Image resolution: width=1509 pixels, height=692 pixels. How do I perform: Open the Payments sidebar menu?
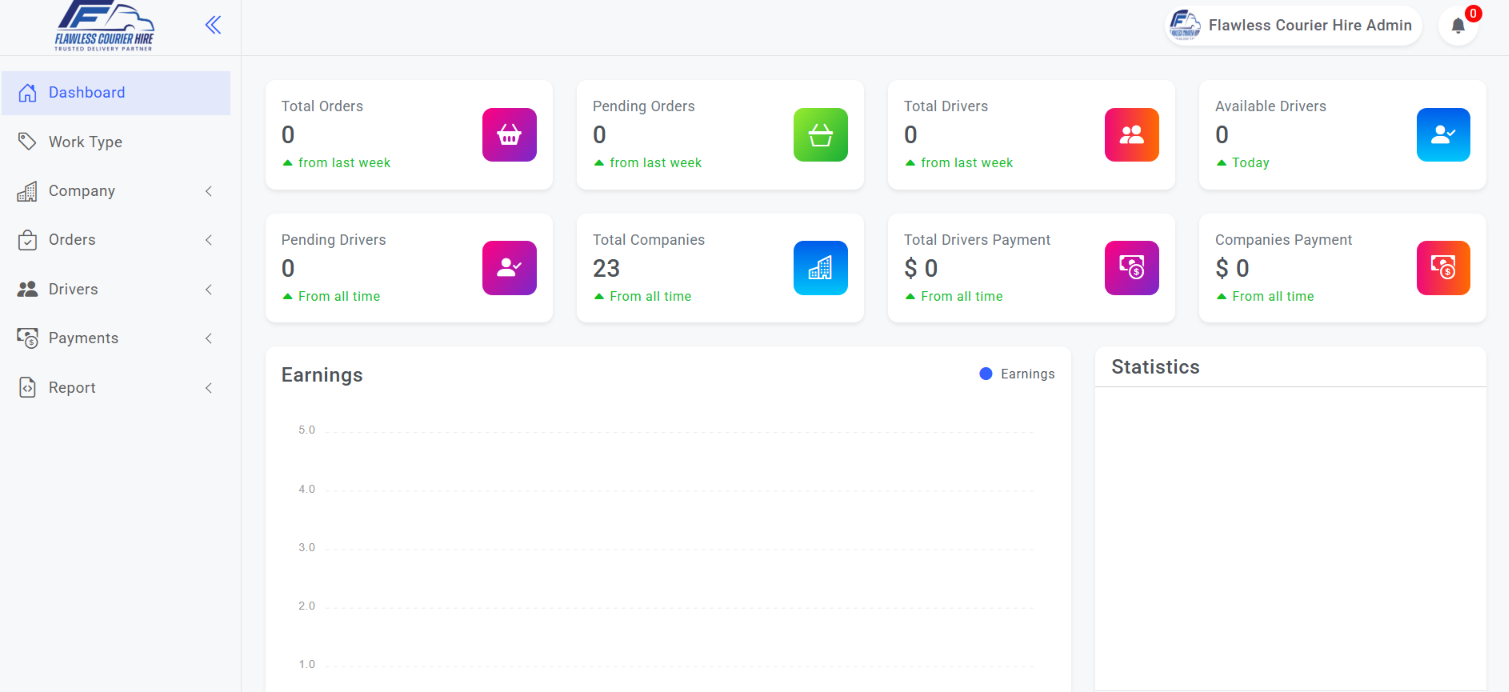[83, 338]
